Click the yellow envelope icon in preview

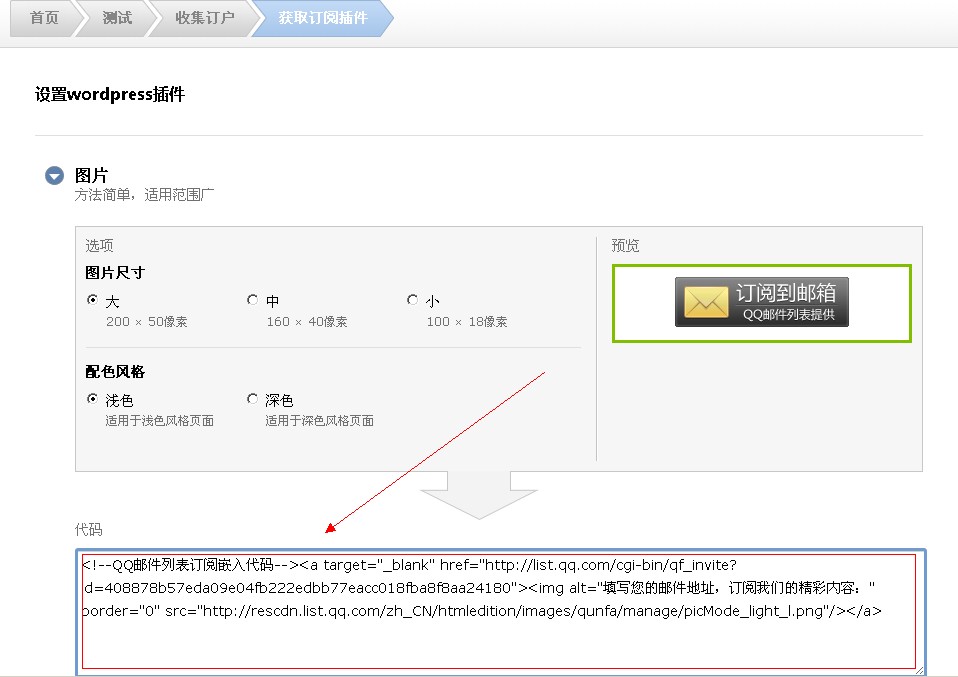pyautogui.click(x=706, y=302)
